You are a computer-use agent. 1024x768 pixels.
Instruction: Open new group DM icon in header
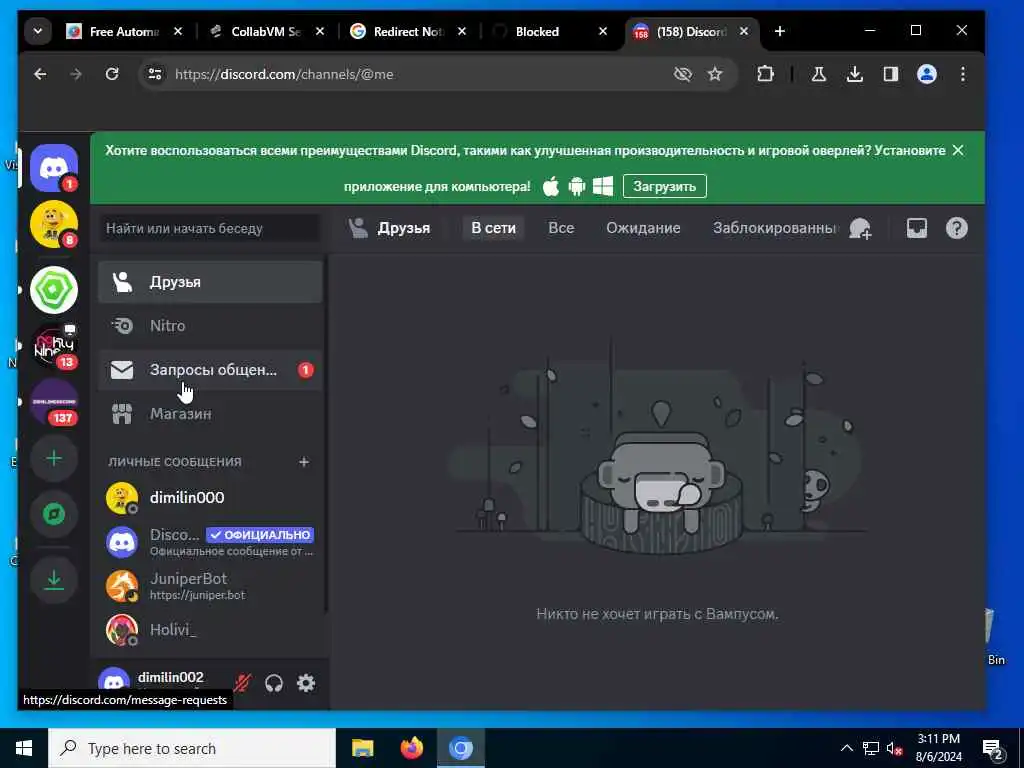pyautogui.click(x=860, y=229)
